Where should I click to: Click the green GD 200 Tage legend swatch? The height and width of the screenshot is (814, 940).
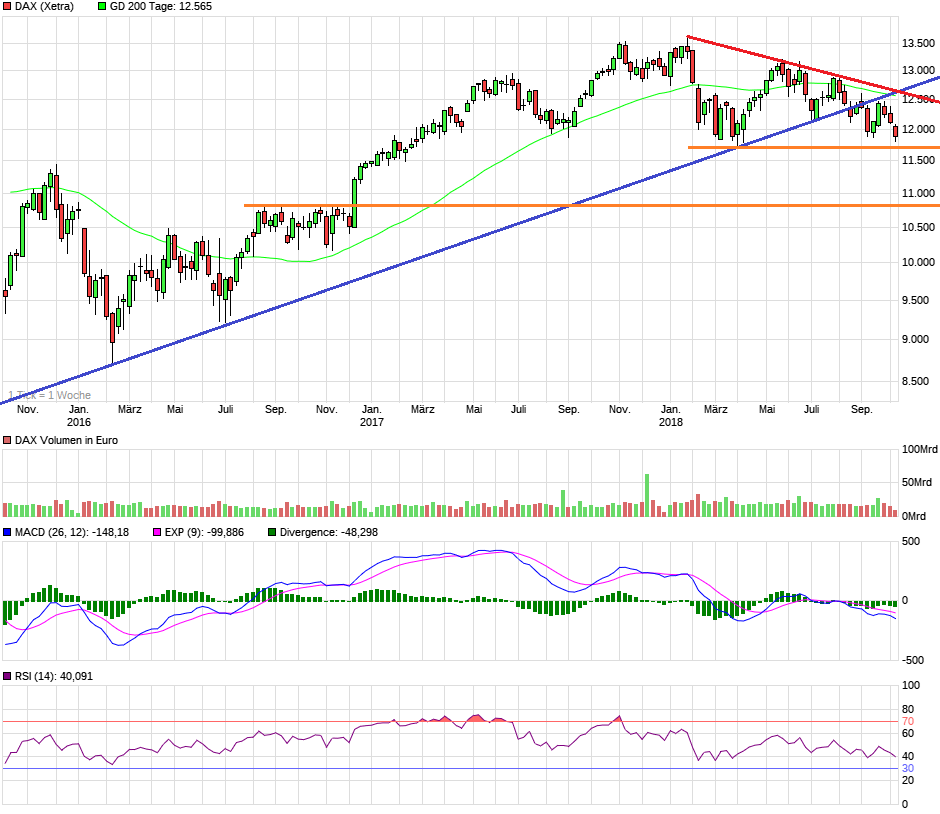coord(102,7)
